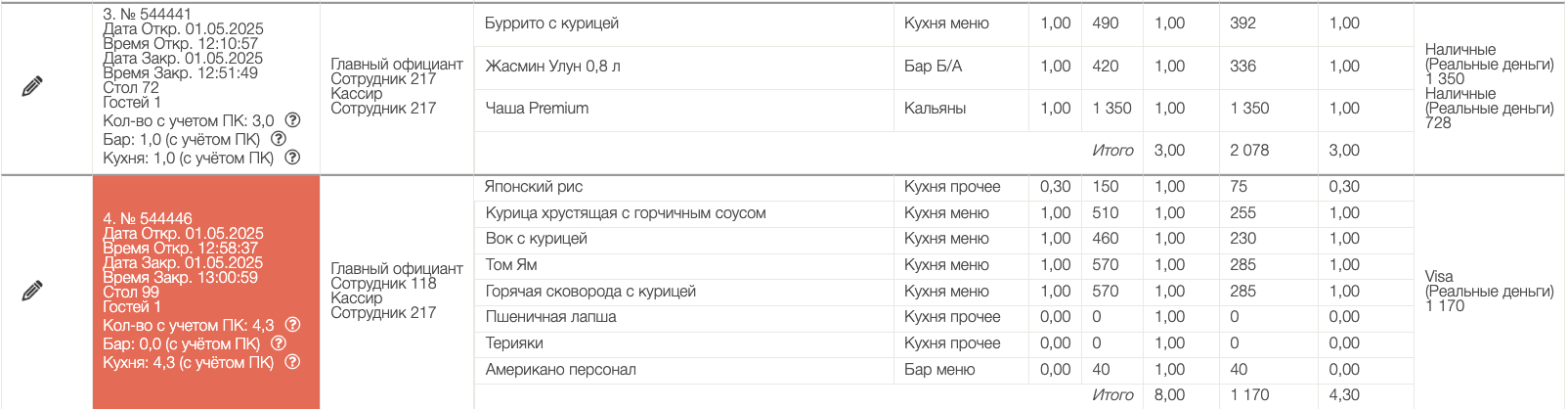Click the Горячая сковорода с курицей row

tap(590, 292)
